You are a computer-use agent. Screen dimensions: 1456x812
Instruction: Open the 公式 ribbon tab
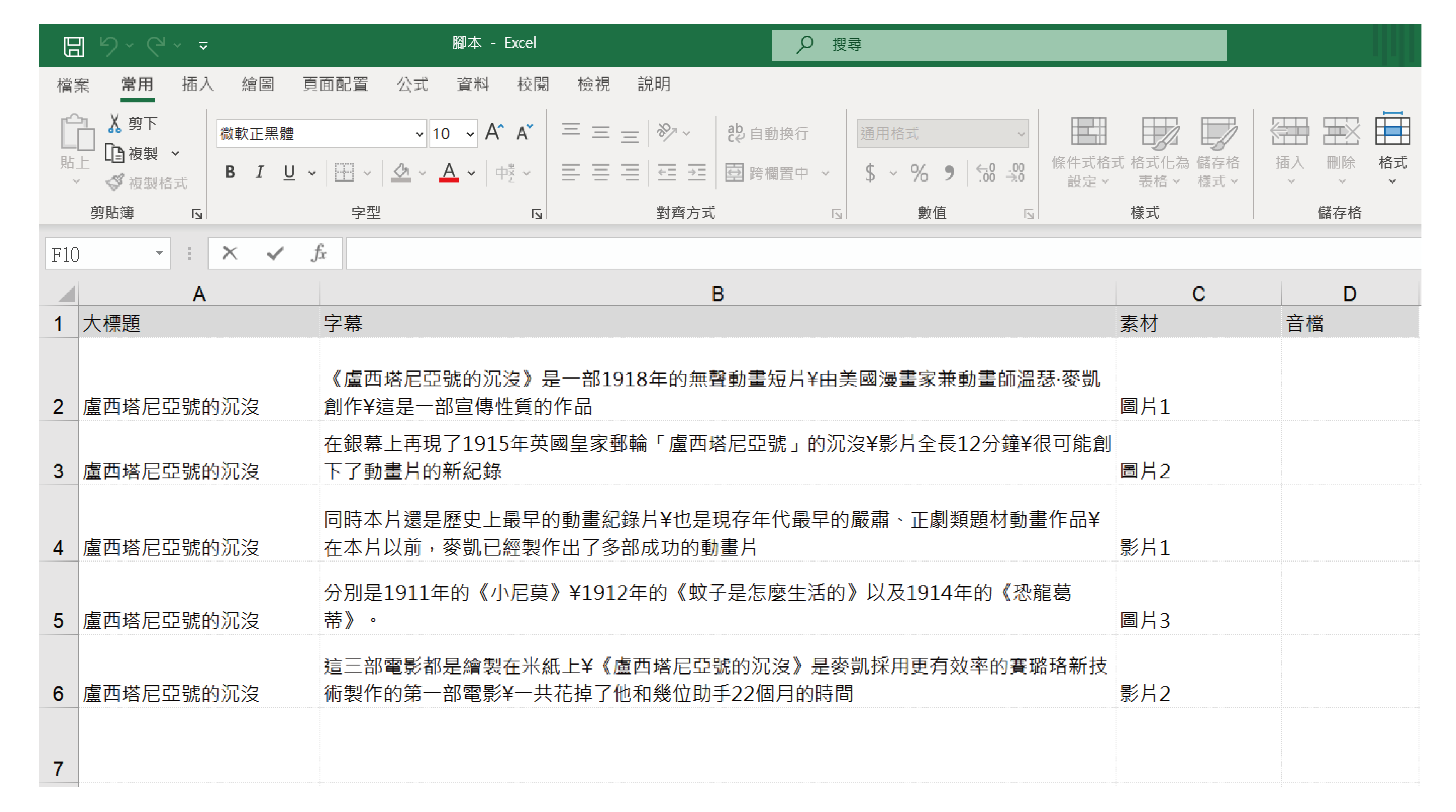tap(412, 84)
